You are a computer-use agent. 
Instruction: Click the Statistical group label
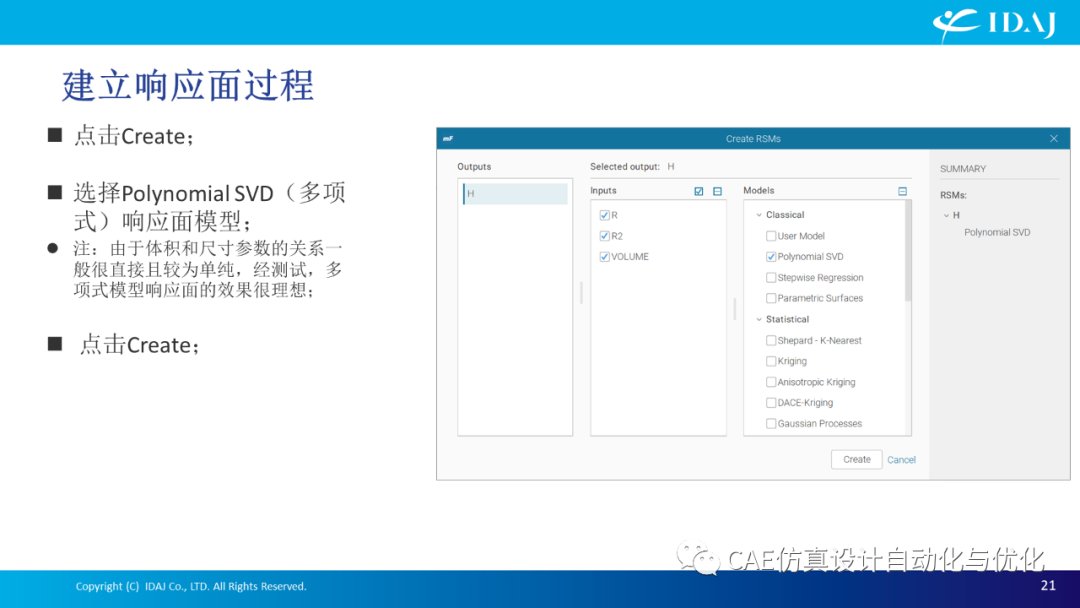pyautogui.click(x=787, y=319)
